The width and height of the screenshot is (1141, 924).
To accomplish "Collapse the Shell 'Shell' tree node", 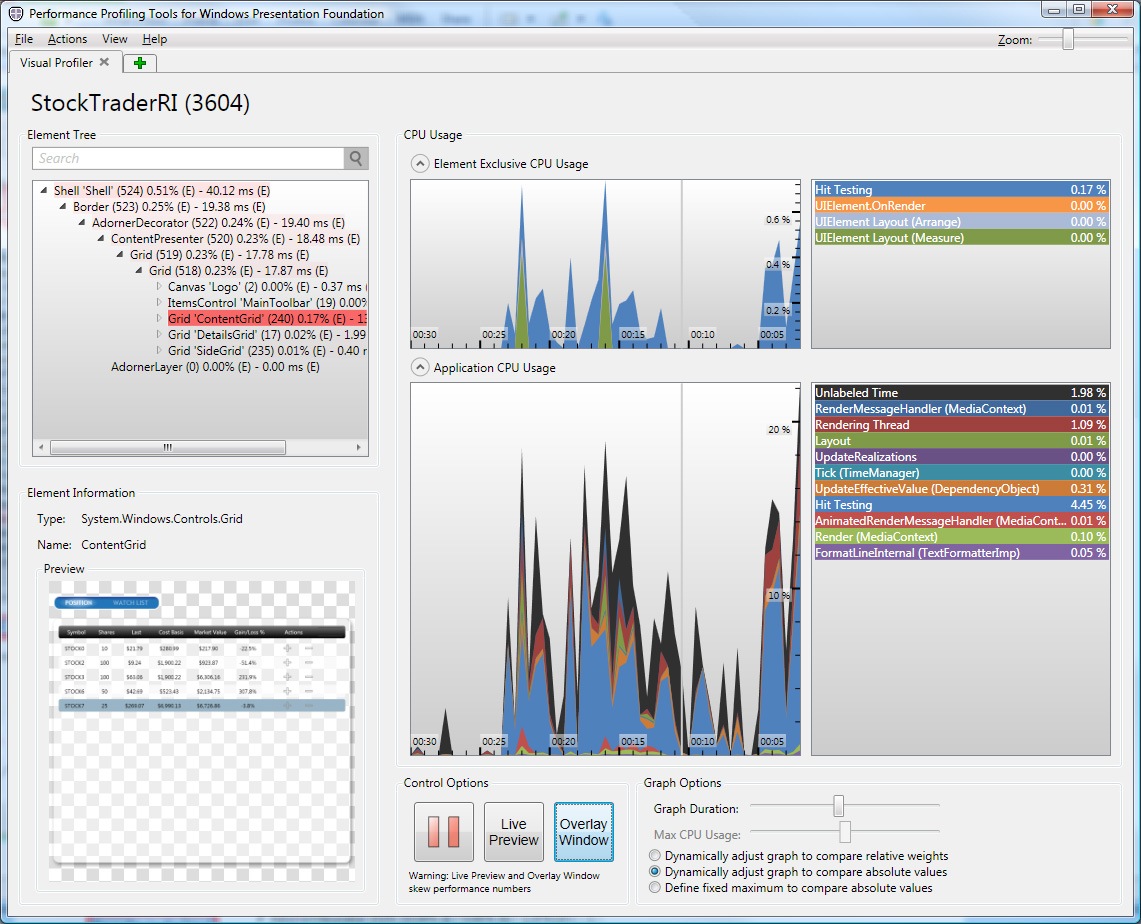I will click(x=44, y=191).
